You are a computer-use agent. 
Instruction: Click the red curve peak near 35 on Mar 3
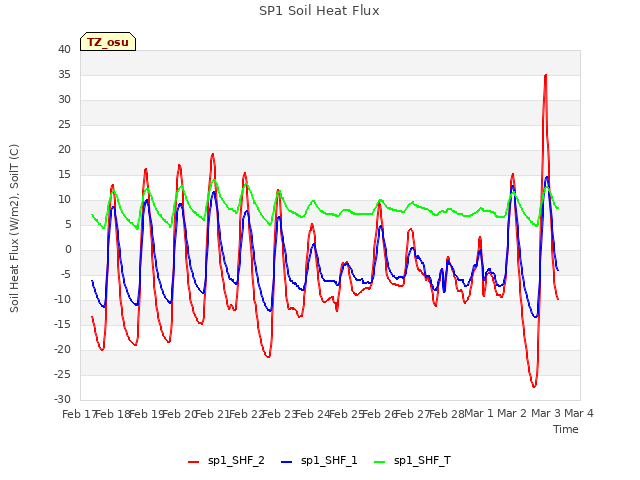click(546, 76)
